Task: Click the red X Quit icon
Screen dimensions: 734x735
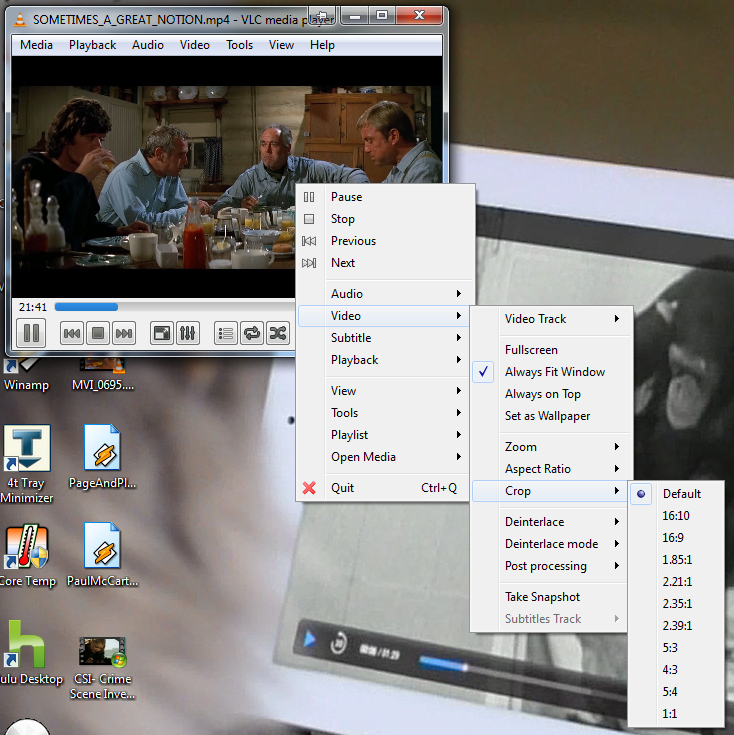Action: (309, 488)
